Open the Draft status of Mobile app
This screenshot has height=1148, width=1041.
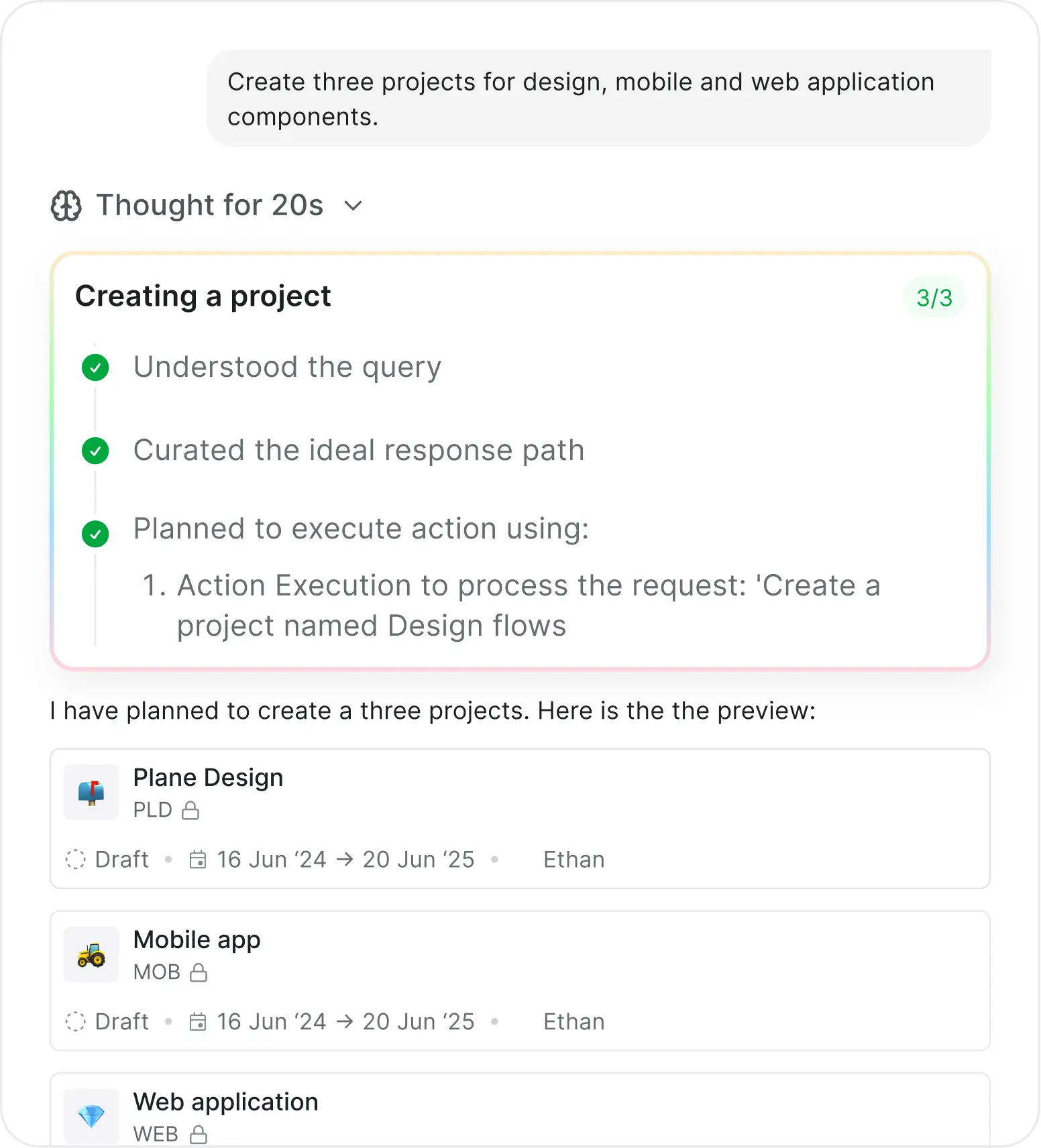click(x=107, y=1022)
